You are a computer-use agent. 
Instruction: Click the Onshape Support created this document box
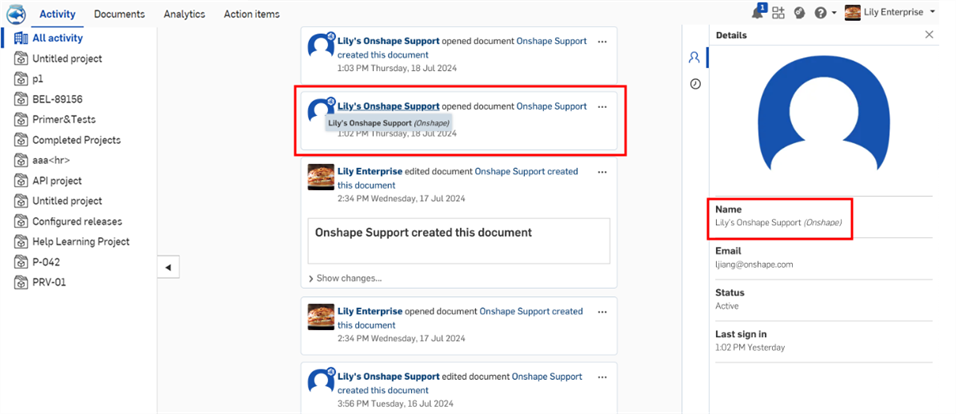[458, 241]
